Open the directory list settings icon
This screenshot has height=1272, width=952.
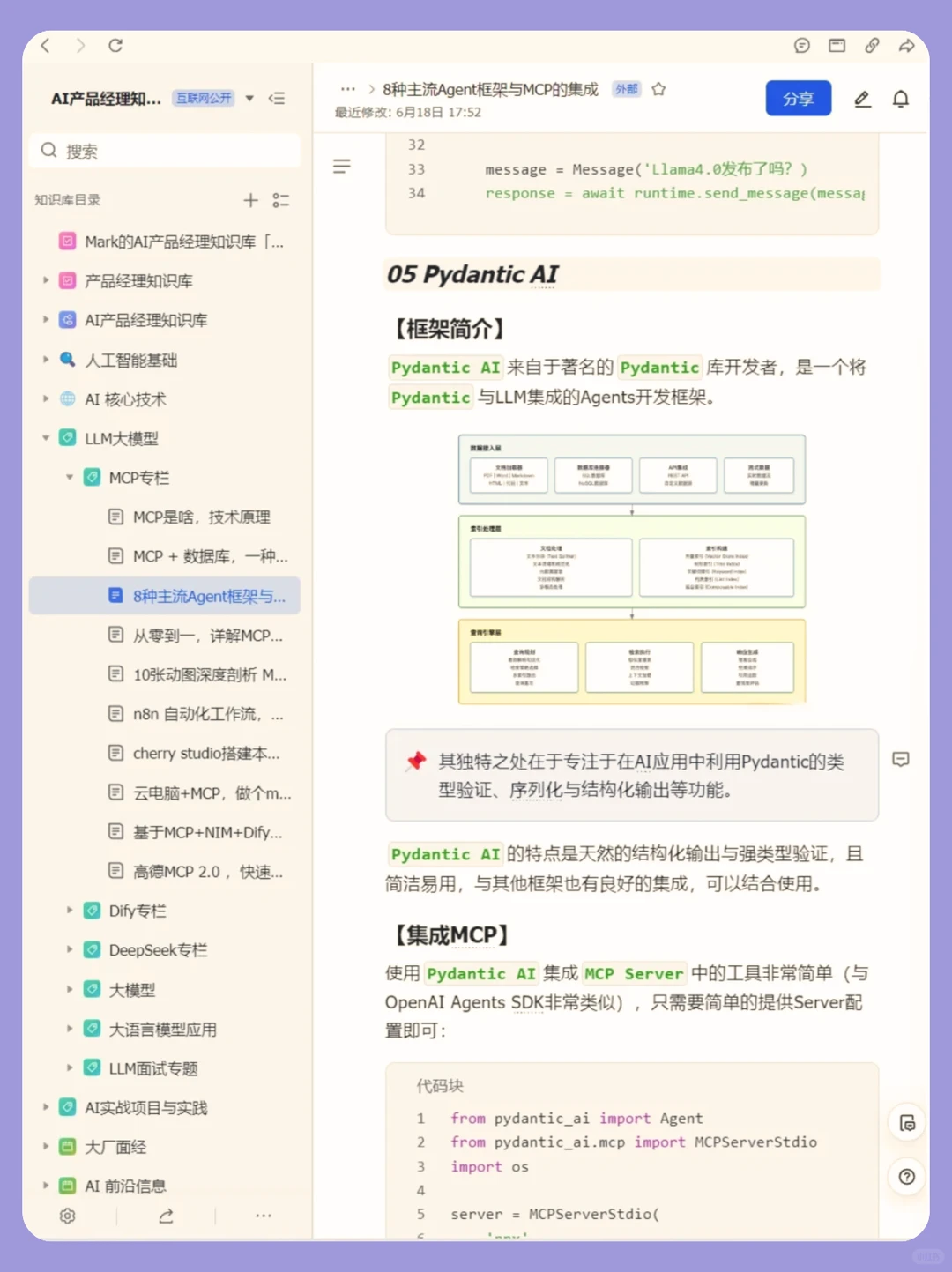[x=280, y=200]
